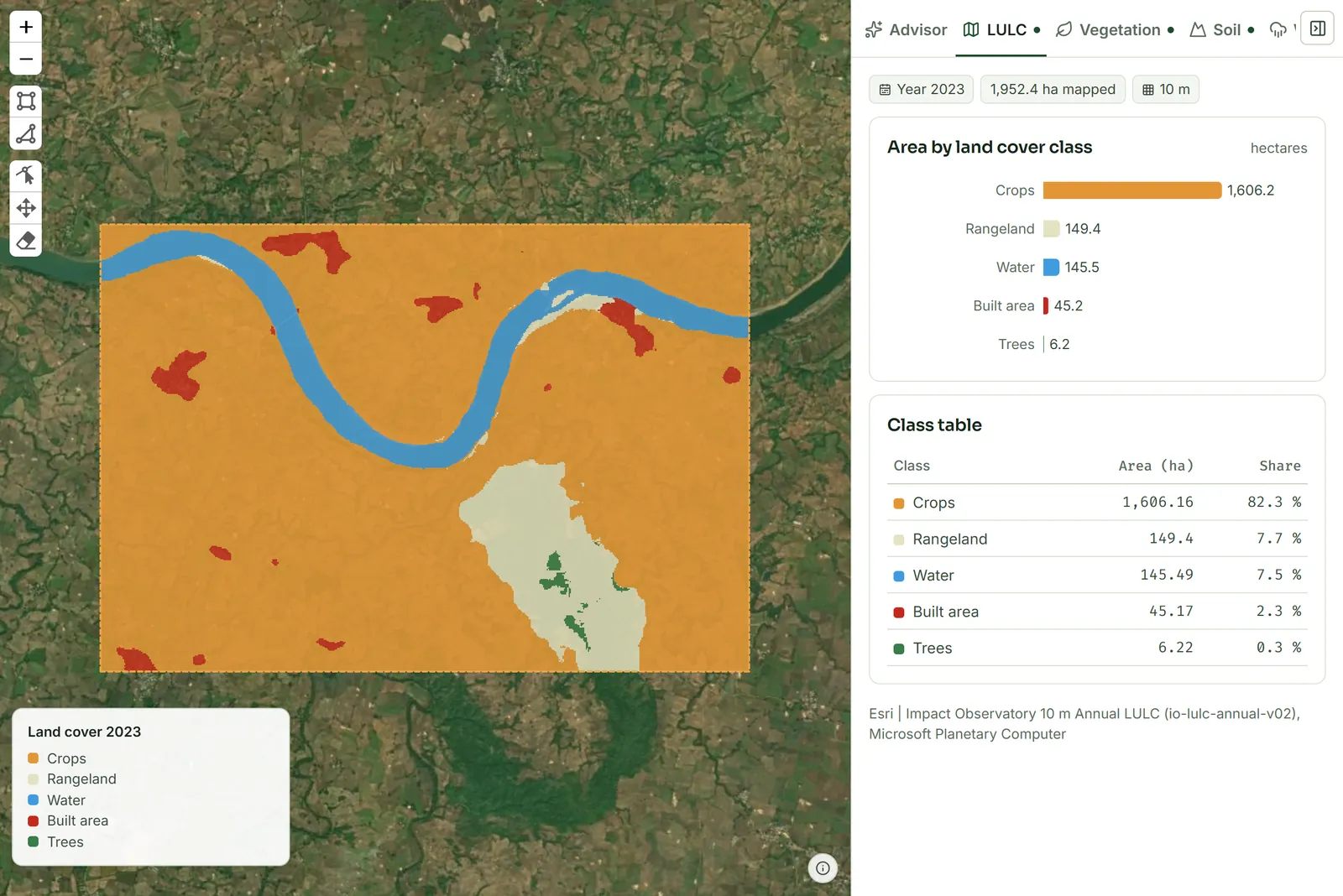Click the Class column header
This screenshot has height=896, width=1343.
912,466
